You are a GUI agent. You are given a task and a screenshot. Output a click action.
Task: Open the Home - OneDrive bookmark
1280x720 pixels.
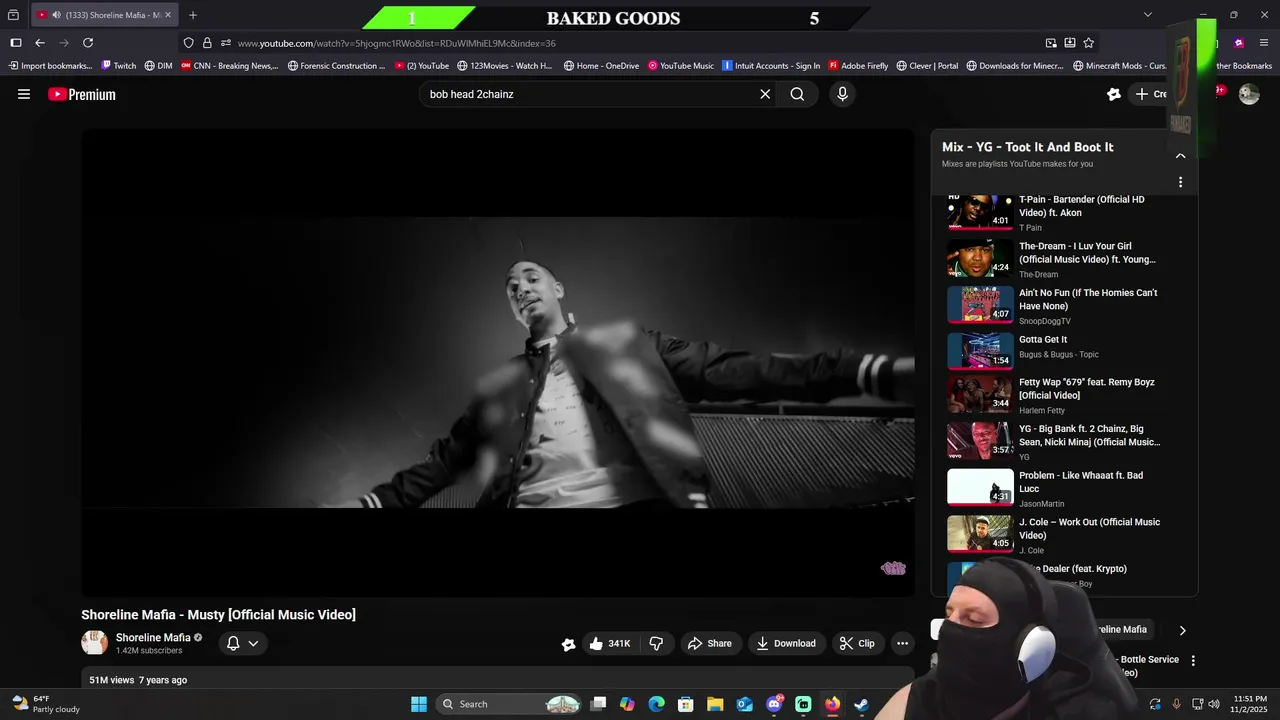[601, 66]
